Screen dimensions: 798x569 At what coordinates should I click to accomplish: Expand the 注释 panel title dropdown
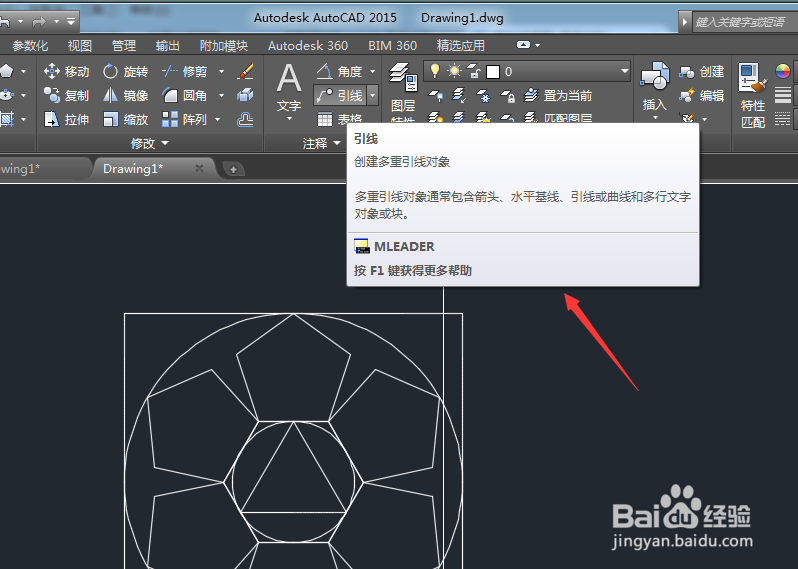tap(321, 144)
